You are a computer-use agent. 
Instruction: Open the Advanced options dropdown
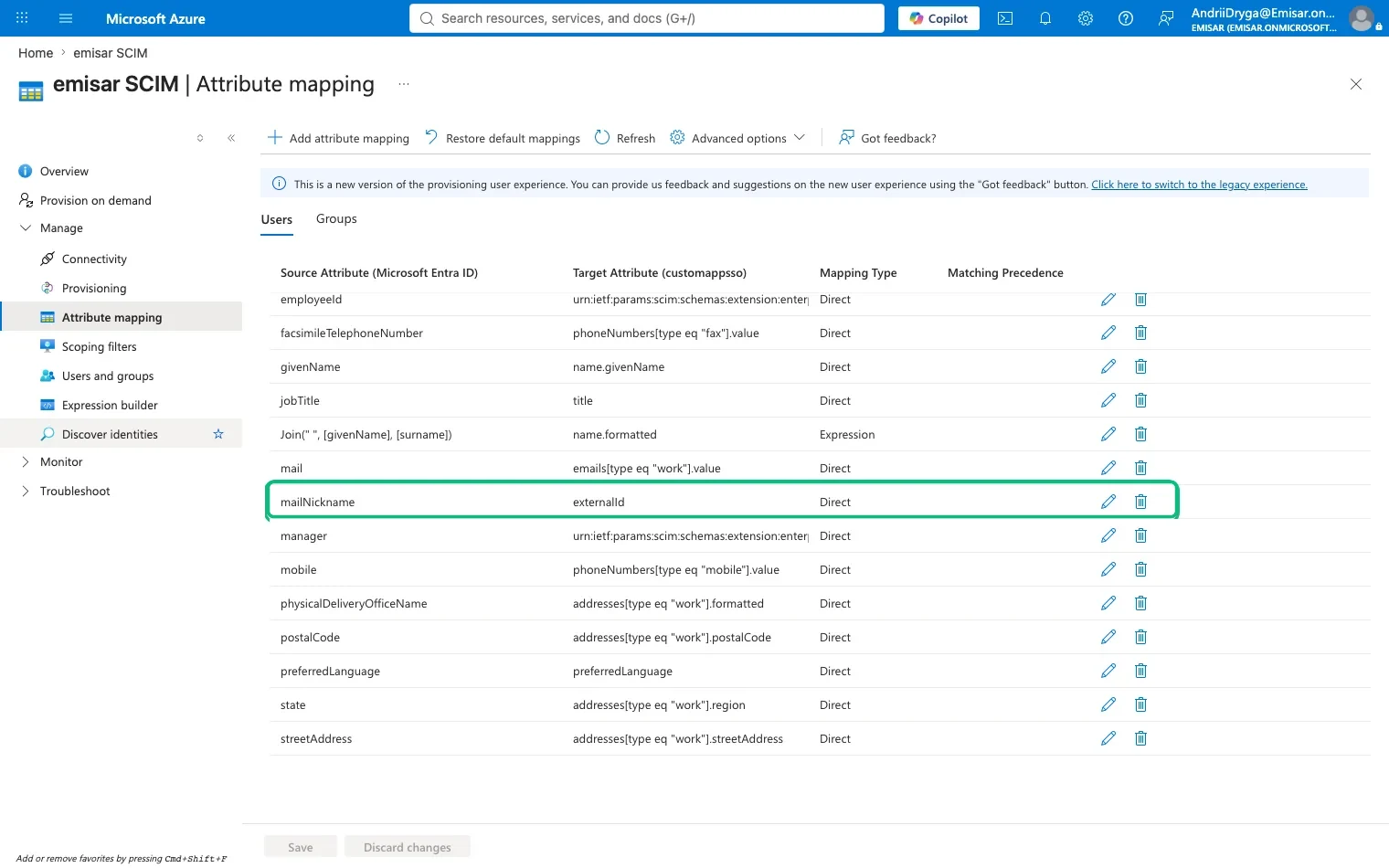(x=737, y=138)
